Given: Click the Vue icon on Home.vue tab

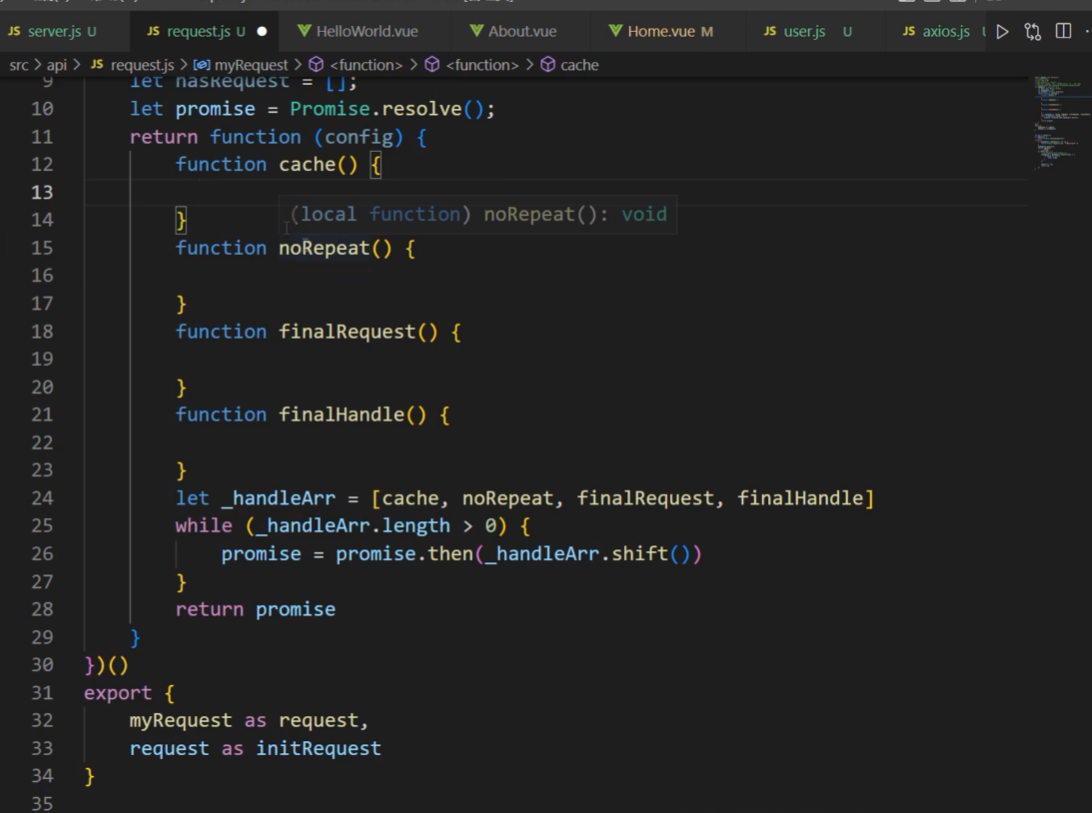Looking at the screenshot, I should pos(616,31).
